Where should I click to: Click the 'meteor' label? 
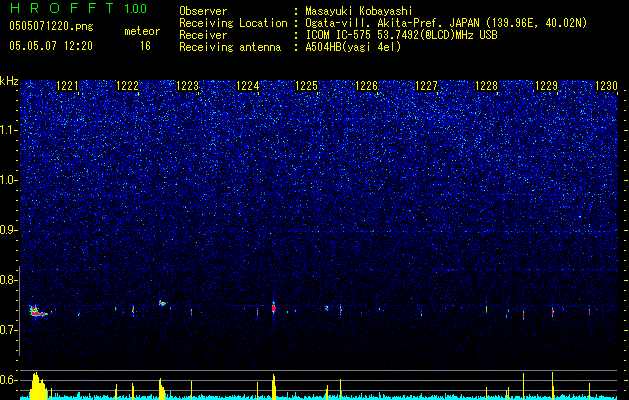[142, 31]
